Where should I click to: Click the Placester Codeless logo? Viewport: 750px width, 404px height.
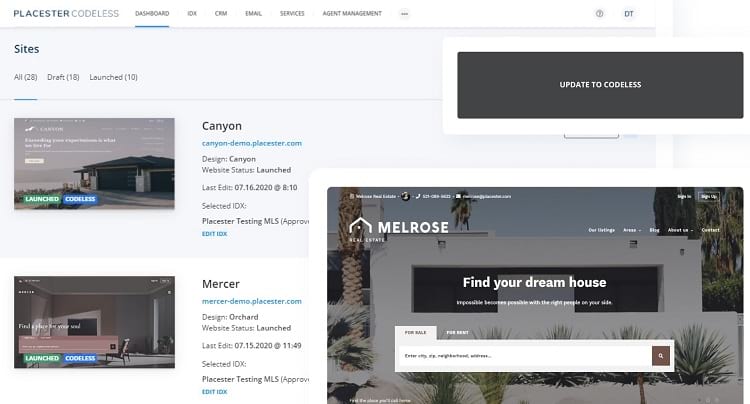(66, 13)
